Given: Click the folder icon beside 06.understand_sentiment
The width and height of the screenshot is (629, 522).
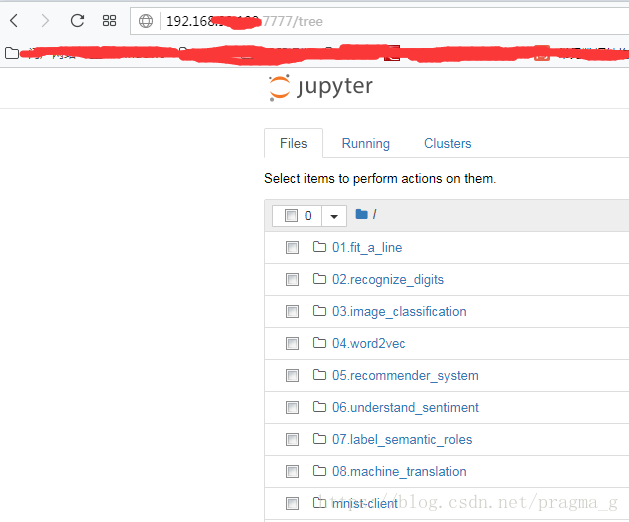Looking at the screenshot, I should coord(319,407).
